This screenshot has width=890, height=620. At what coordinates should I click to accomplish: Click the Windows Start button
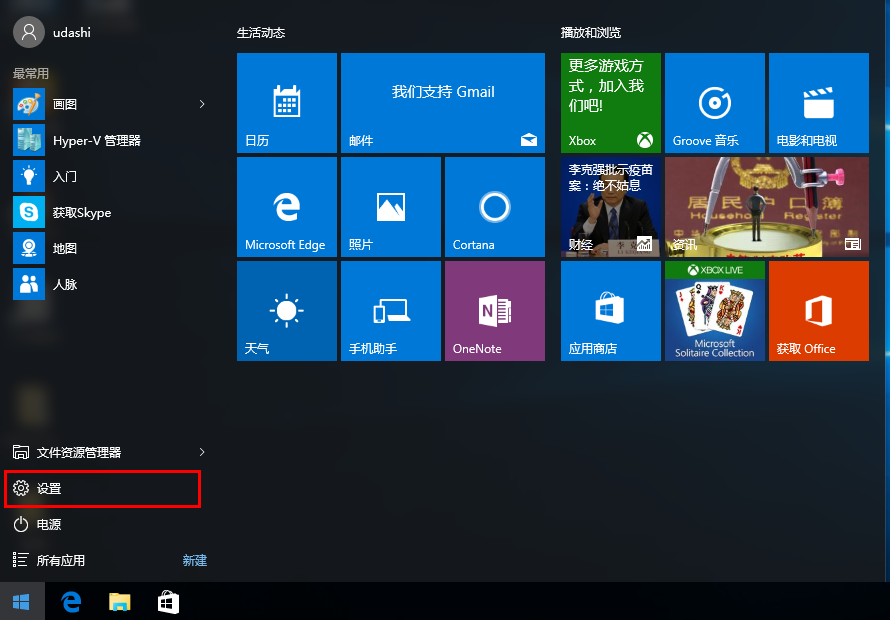tap(22, 601)
